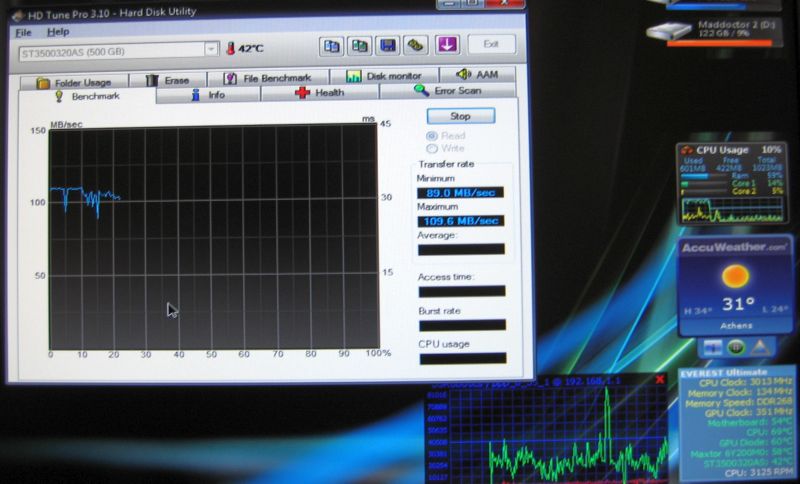The image size is (800, 484).
Task: Close the network graph gadget red X
Action: click(x=660, y=379)
